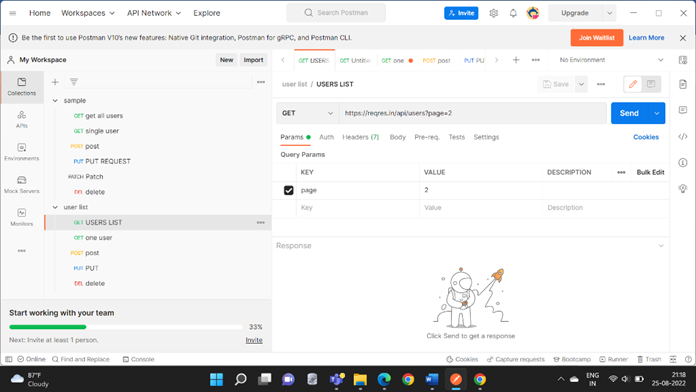This screenshot has width=696, height=392.
Task: Open the Mock Servers sidebar panel
Action: 22,185
